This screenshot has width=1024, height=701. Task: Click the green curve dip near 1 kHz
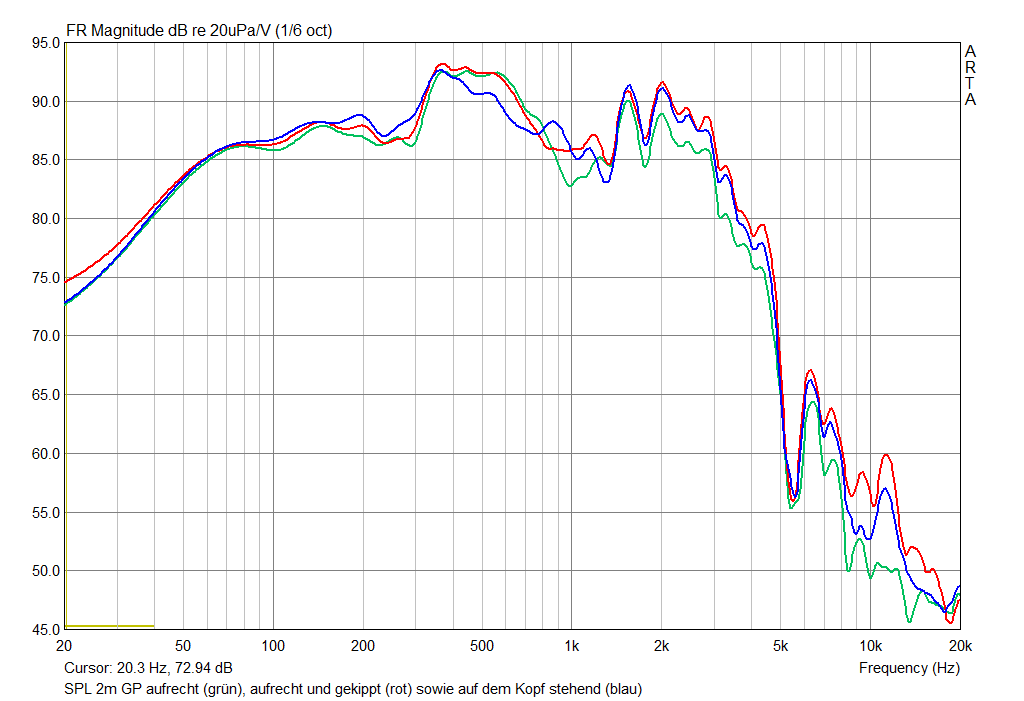point(570,186)
